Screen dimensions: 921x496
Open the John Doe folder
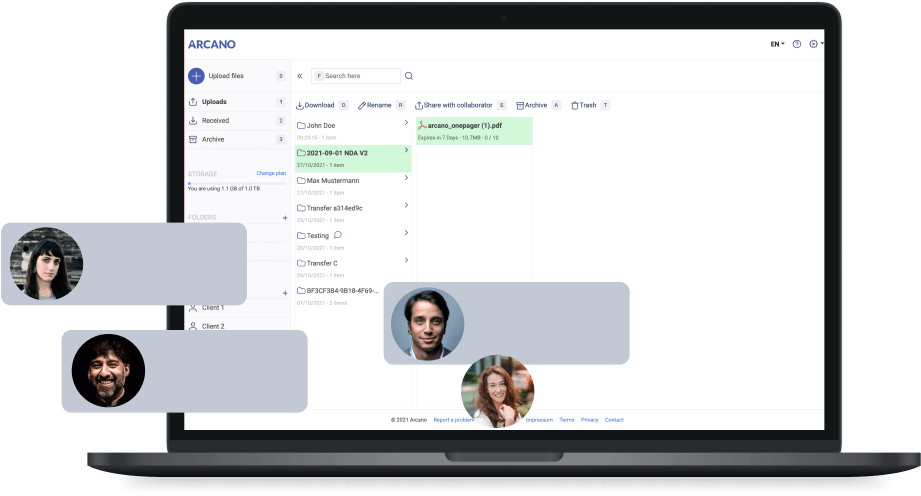pyautogui.click(x=353, y=131)
